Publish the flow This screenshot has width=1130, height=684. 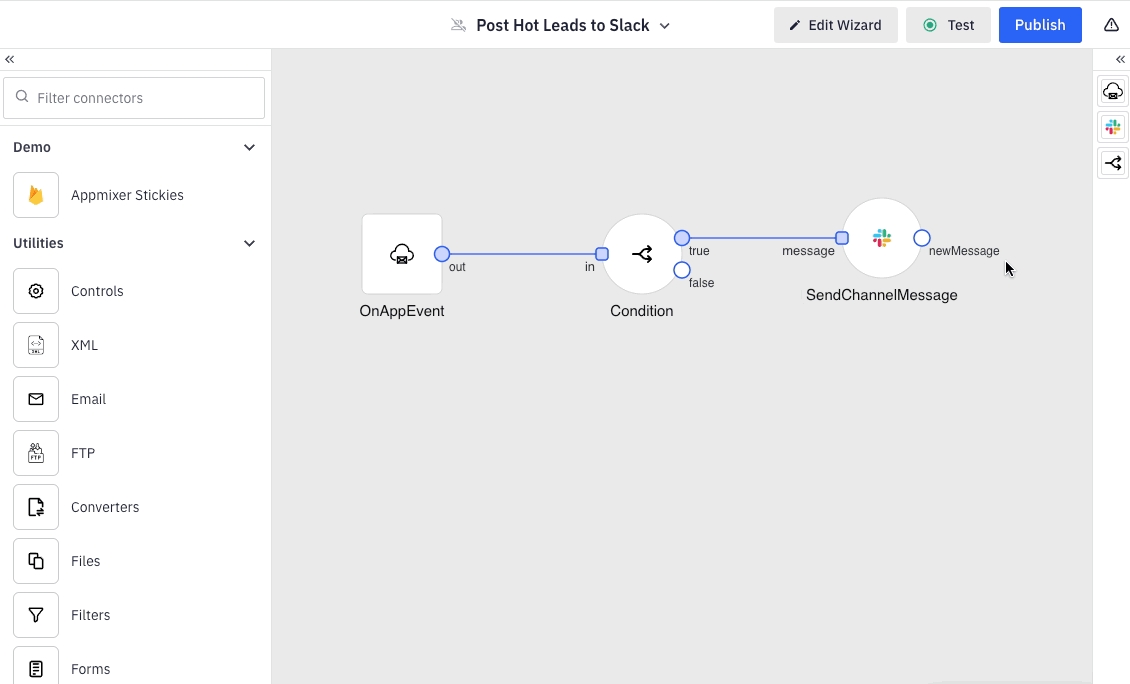1039,25
